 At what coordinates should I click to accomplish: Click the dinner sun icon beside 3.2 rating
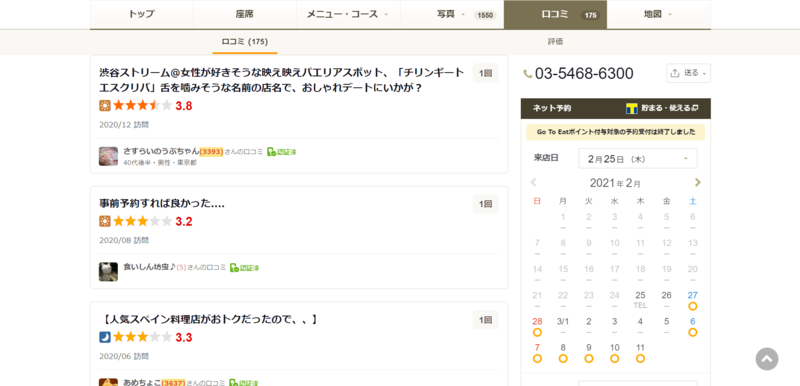[x=105, y=221]
